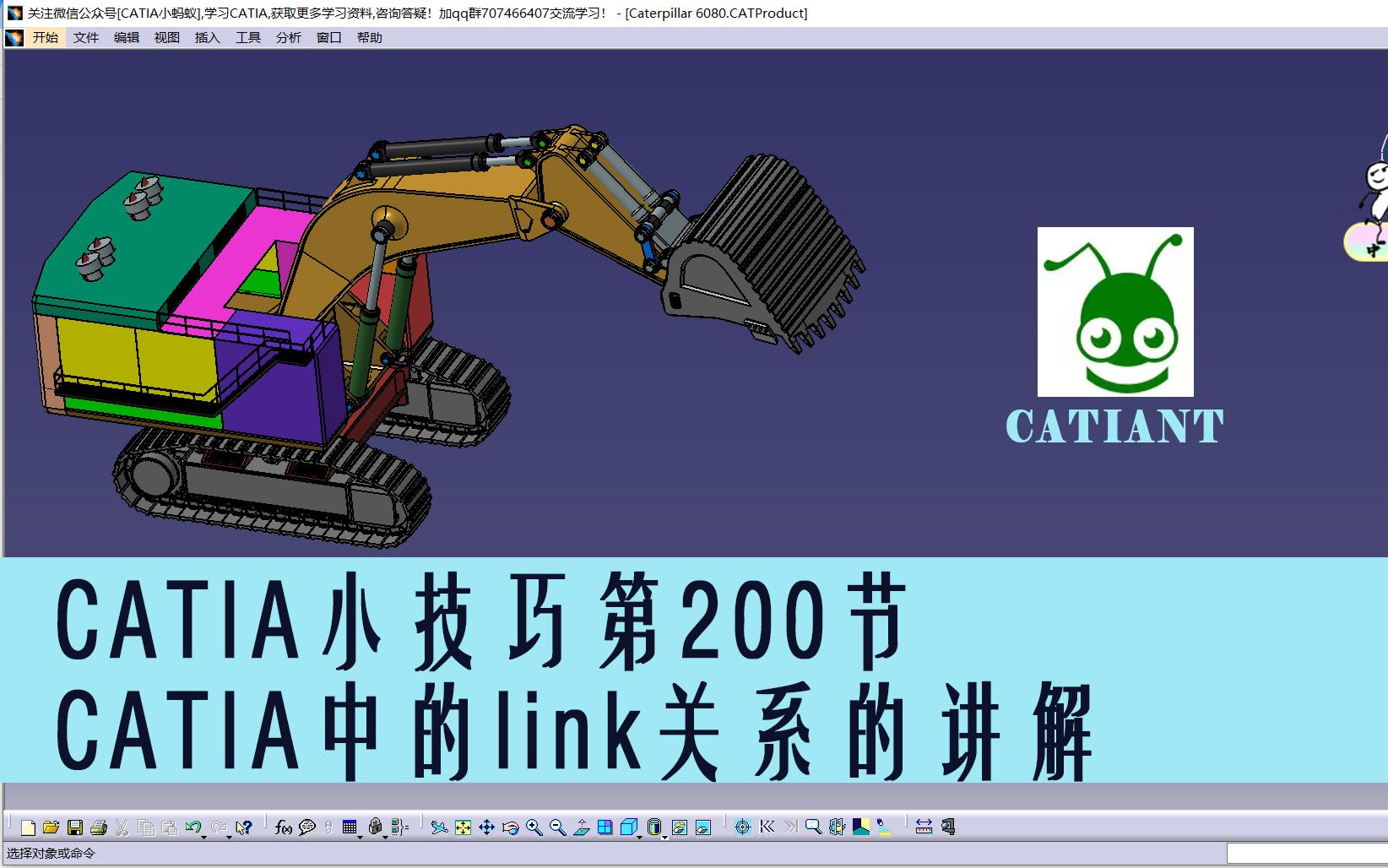The height and width of the screenshot is (868, 1388).
Task: Expand the view mode dropdown arrow
Action: coord(665,836)
